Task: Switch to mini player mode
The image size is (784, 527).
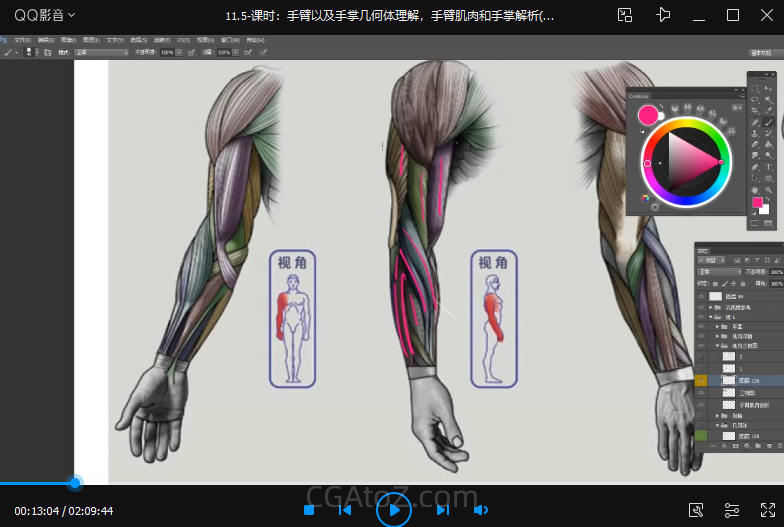Action: pos(625,15)
